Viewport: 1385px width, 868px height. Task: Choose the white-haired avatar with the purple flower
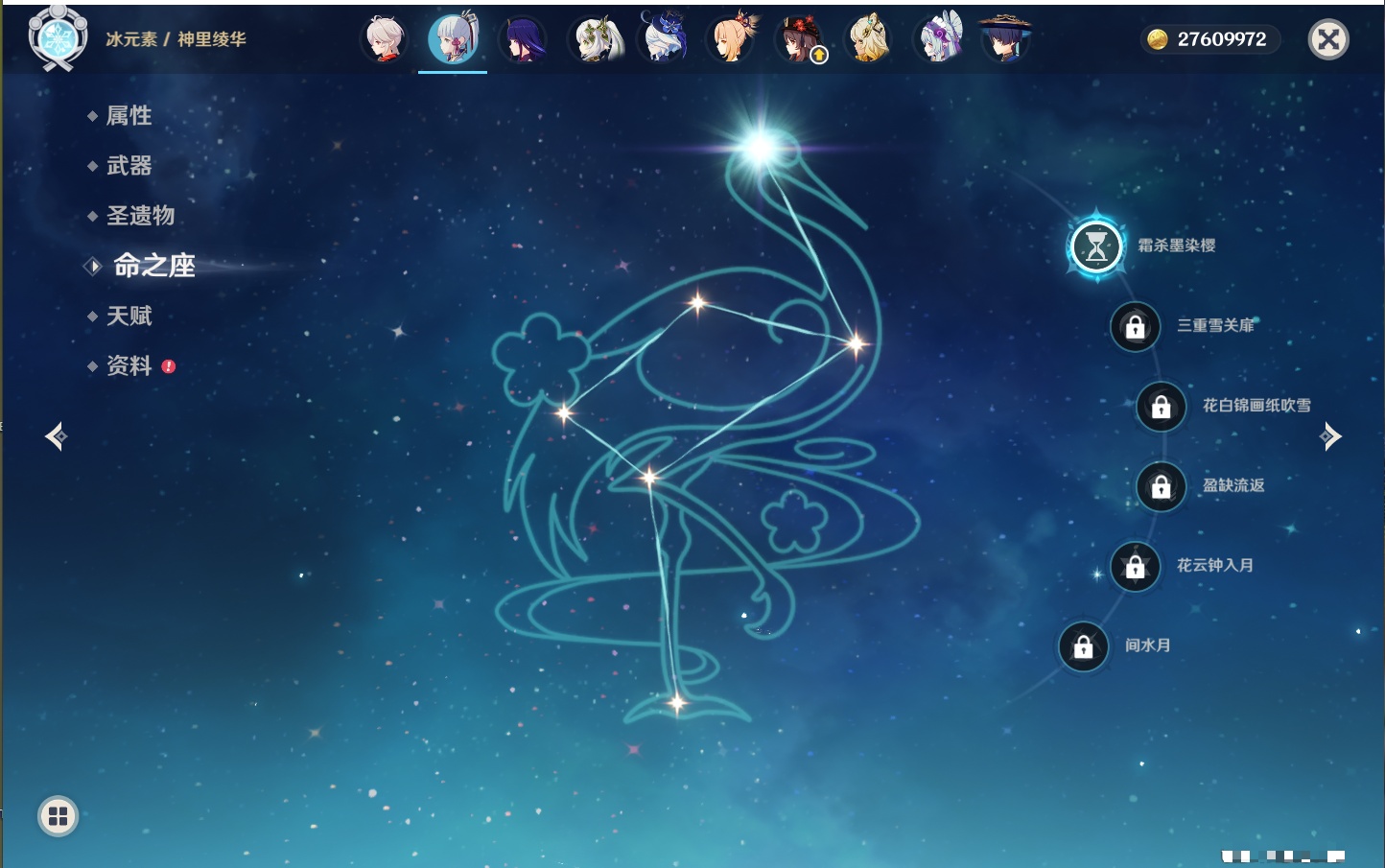(x=938, y=39)
